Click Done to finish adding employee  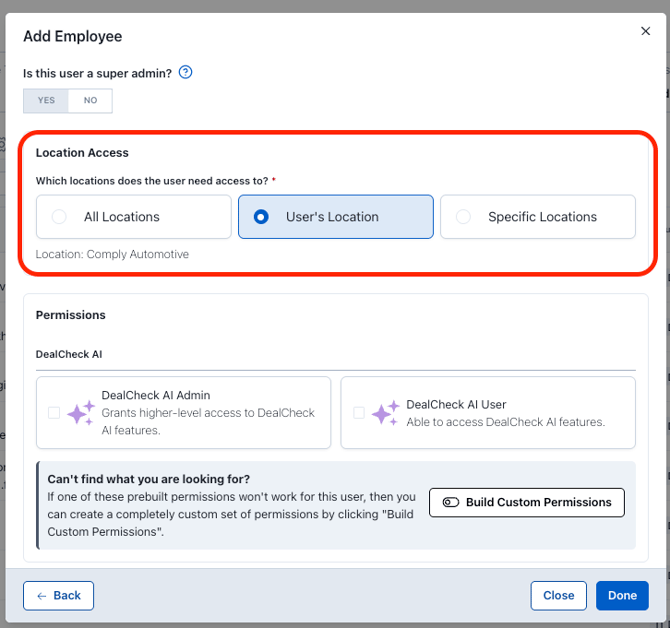[x=621, y=595]
